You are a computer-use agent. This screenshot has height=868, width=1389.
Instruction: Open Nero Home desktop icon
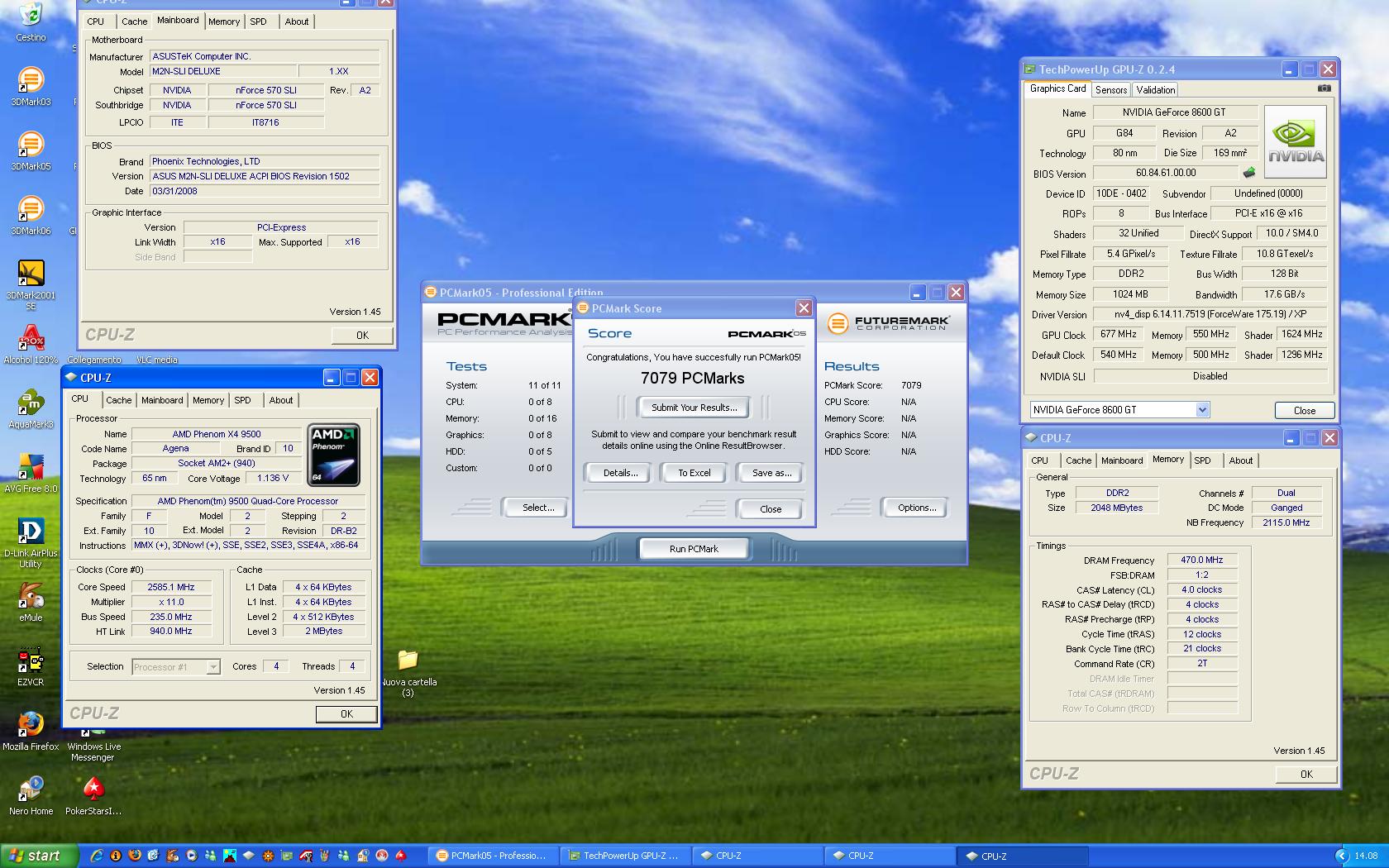(31, 794)
